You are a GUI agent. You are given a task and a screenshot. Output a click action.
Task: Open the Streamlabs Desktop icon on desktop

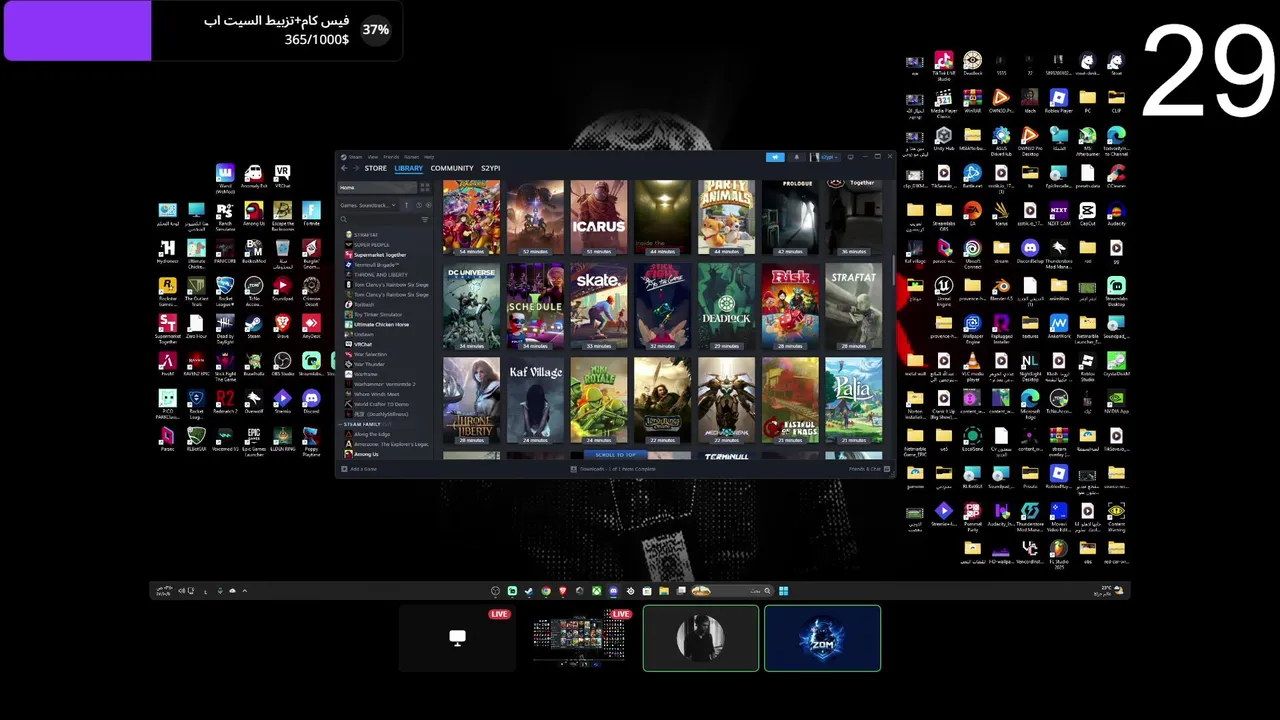point(1116,291)
